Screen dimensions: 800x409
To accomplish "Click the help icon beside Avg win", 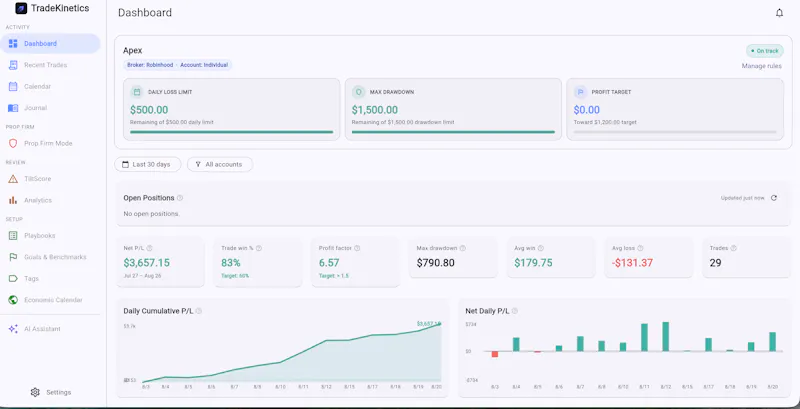I will pos(540,248).
